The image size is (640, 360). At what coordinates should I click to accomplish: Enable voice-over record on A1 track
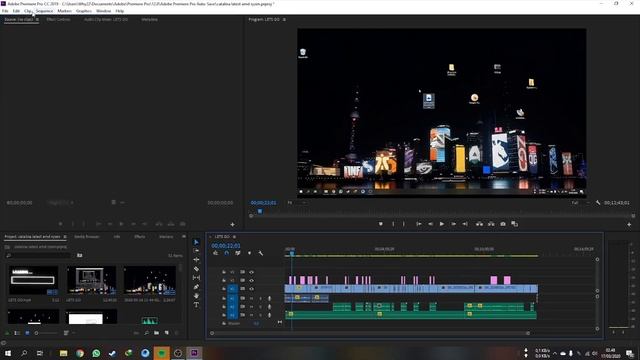click(269, 298)
